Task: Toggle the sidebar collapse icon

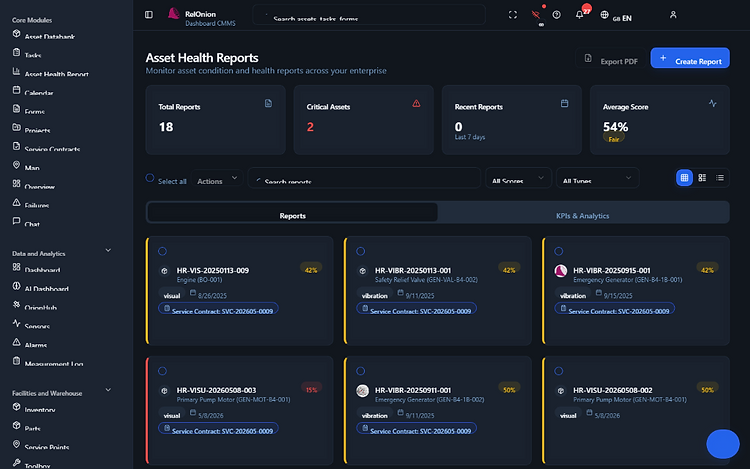Action: [149, 15]
